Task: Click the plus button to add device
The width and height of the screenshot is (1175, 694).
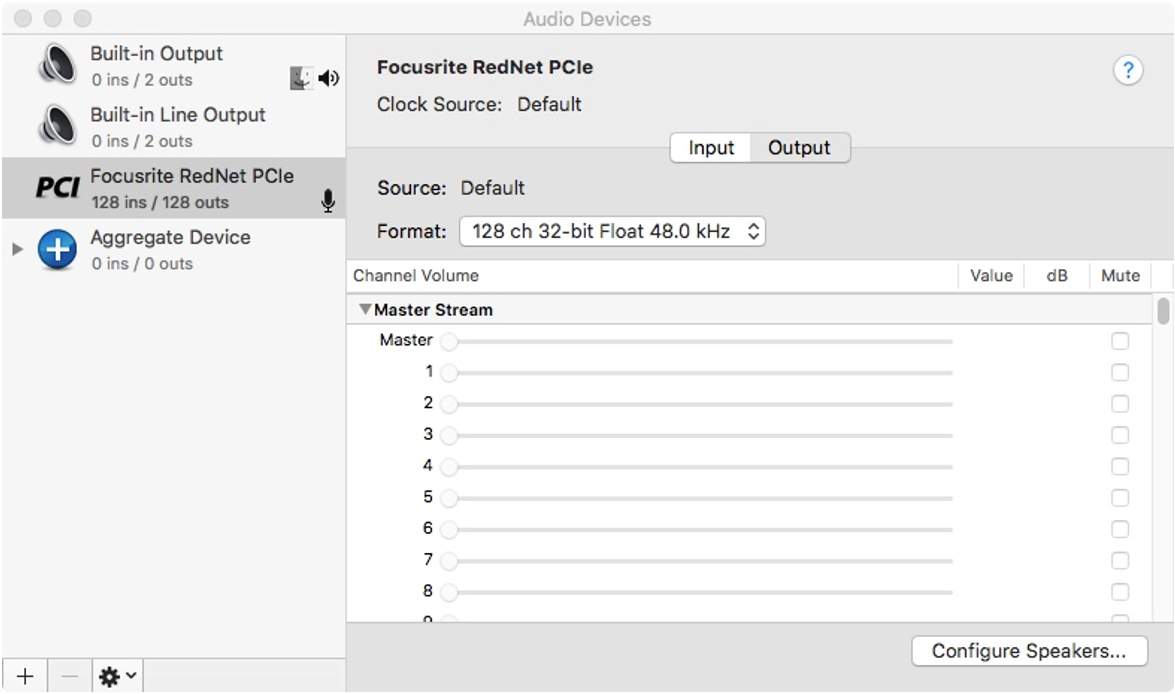Action: point(25,677)
